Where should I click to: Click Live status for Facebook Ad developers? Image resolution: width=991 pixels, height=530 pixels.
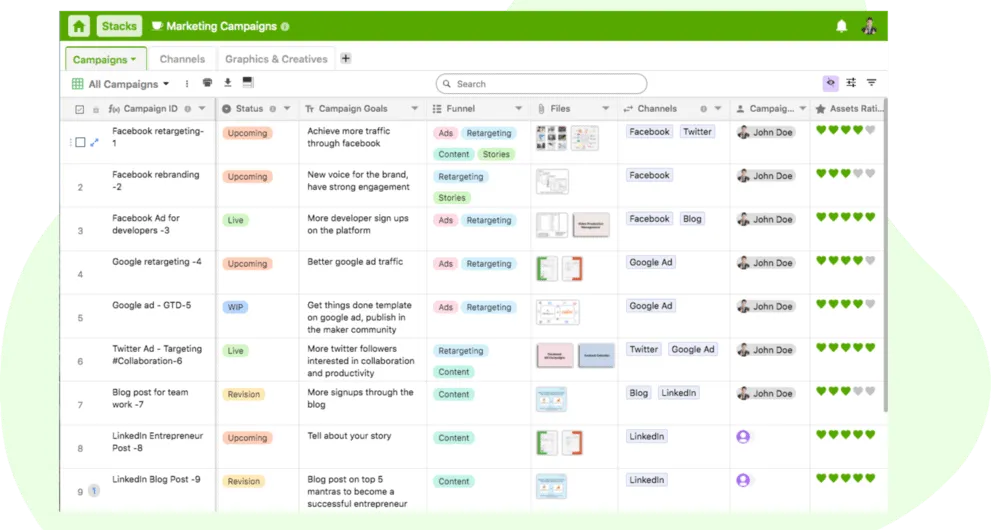pos(235,220)
